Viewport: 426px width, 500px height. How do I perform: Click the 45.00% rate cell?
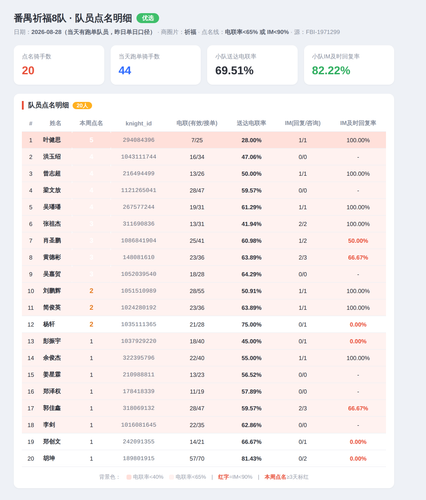click(x=251, y=341)
